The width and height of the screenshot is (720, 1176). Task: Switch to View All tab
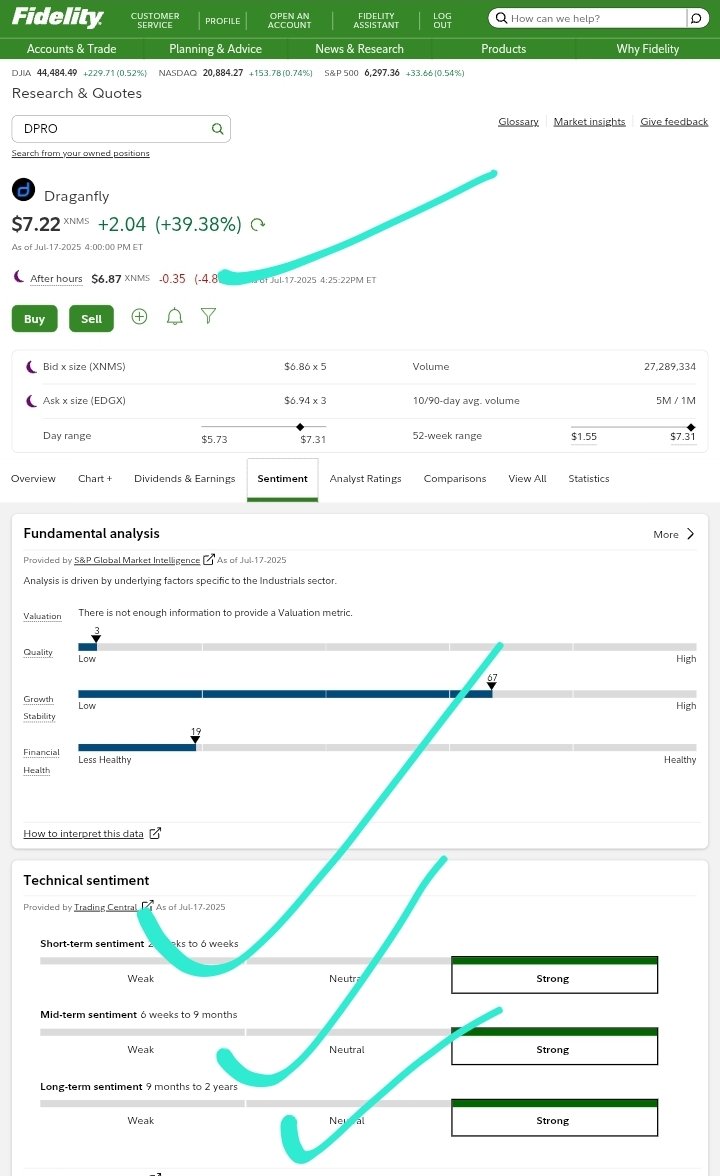[527, 478]
